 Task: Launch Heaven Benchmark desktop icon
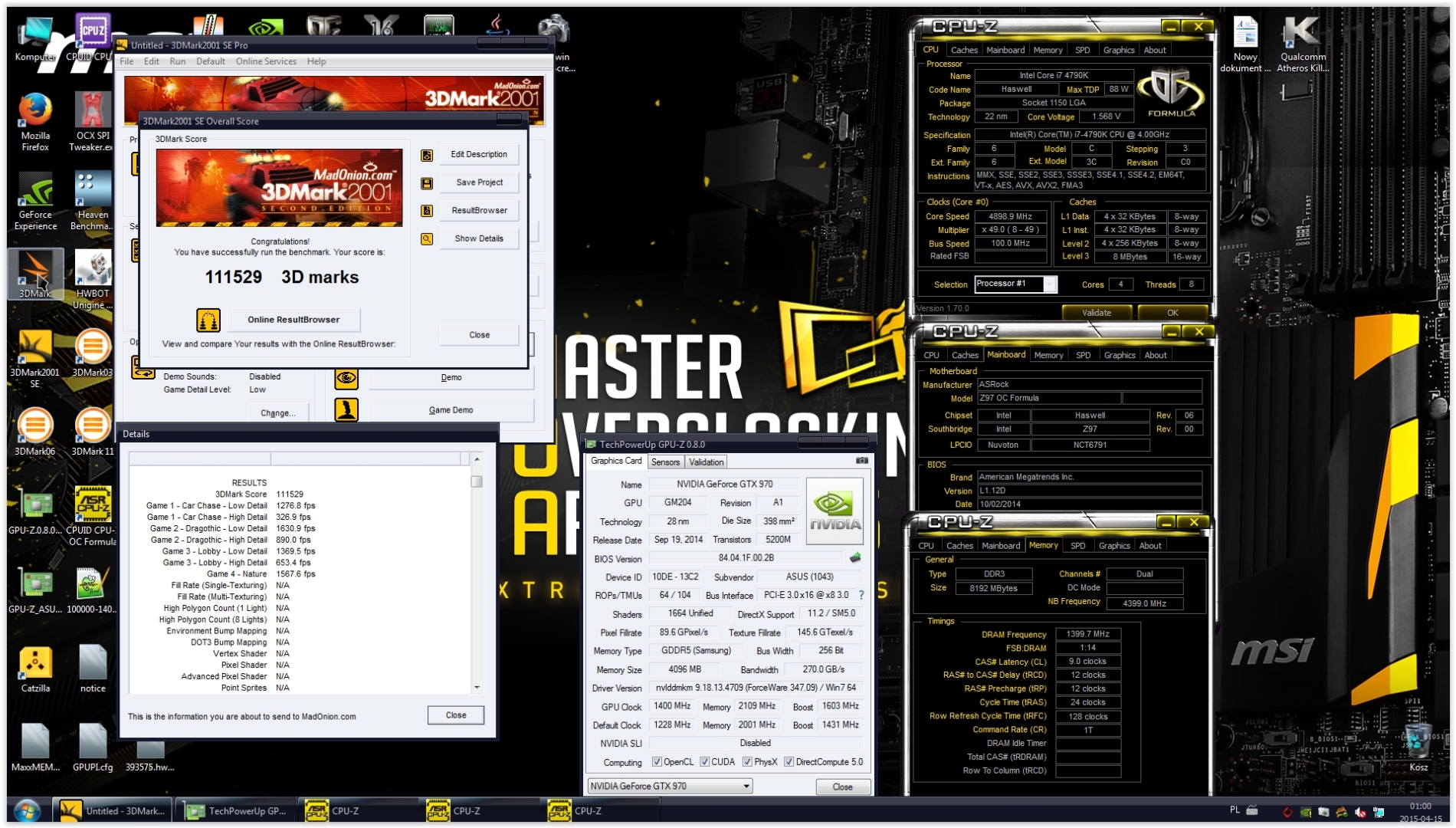pos(93,202)
